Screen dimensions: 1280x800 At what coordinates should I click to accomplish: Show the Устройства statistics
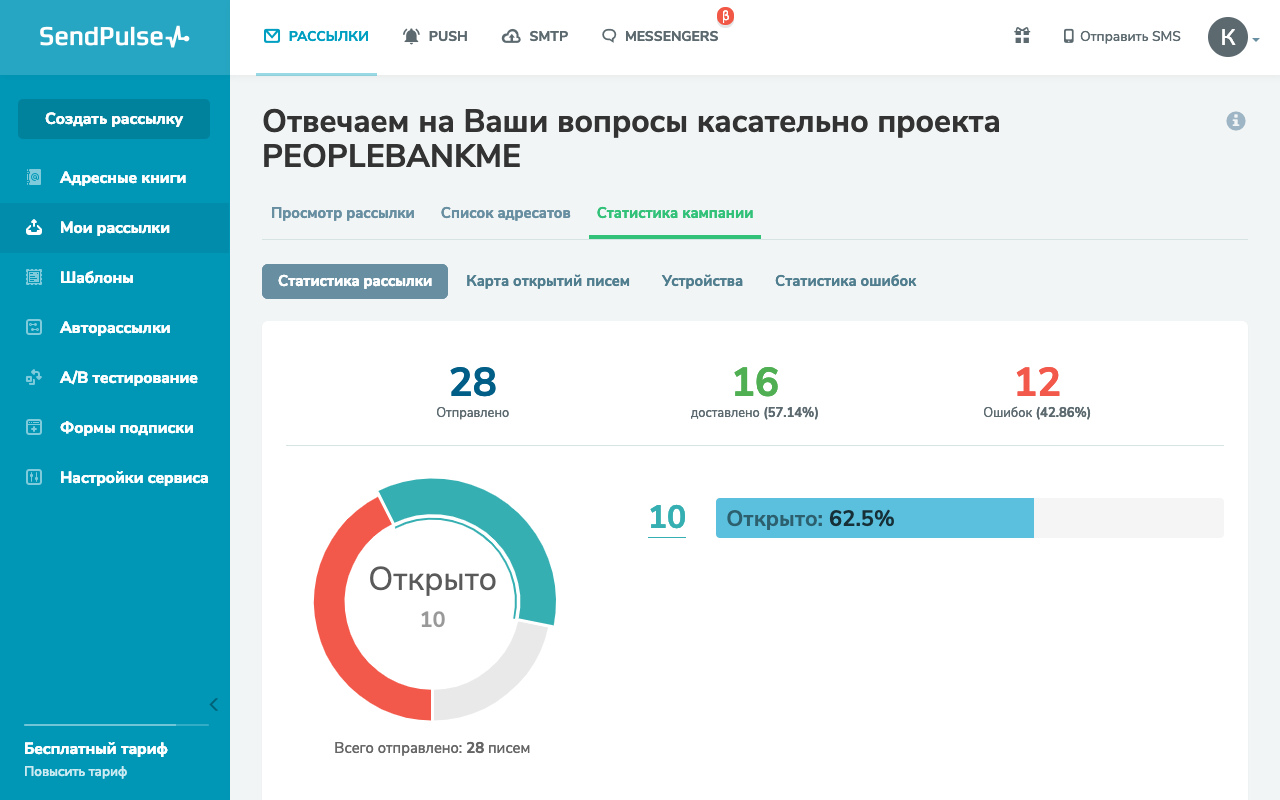(702, 281)
